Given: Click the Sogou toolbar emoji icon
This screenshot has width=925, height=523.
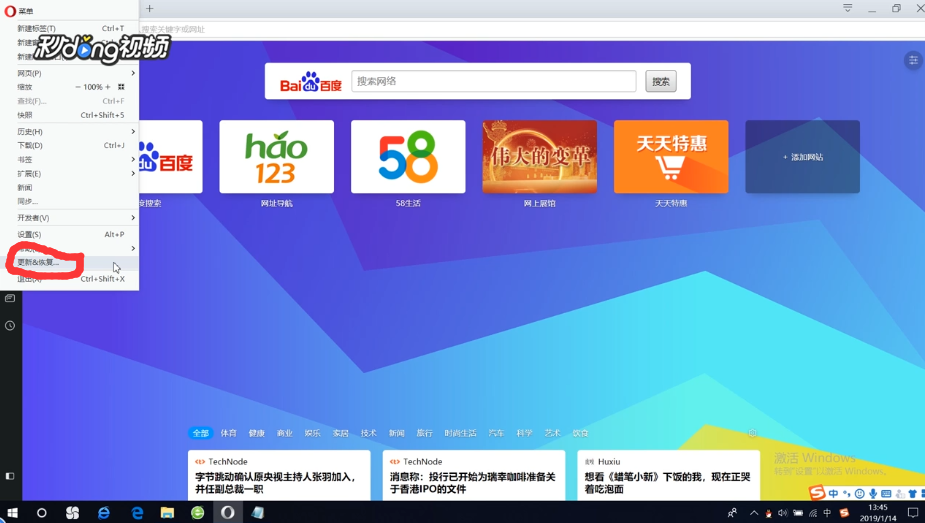Looking at the screenshot, I should (860, 493).
